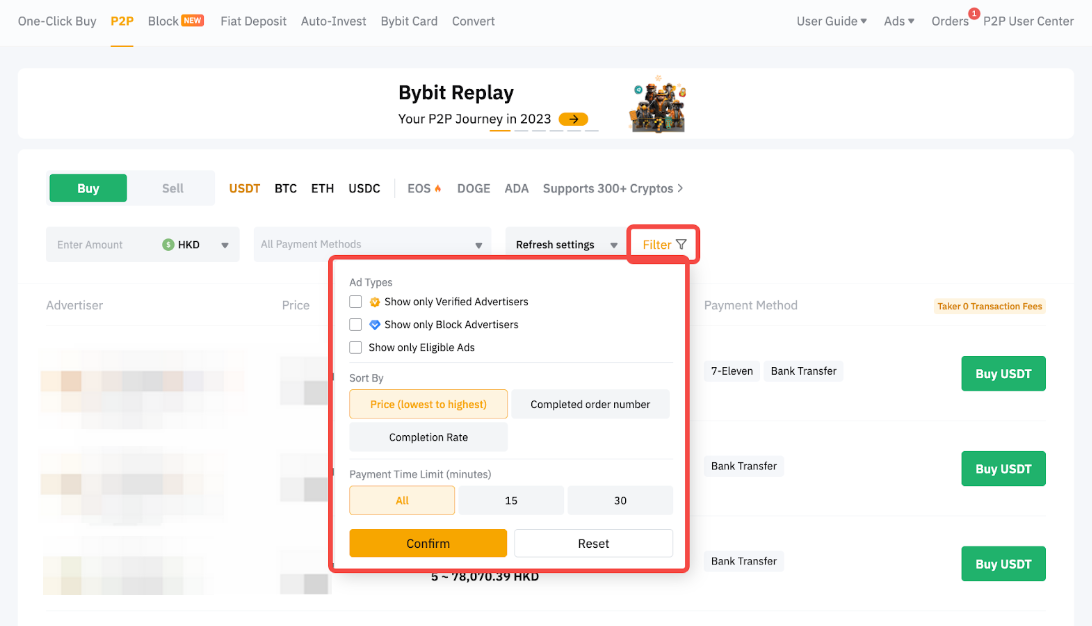Select the 15-minute payment time limit
The image size is (1092, 626).
[x=511, y=500]
